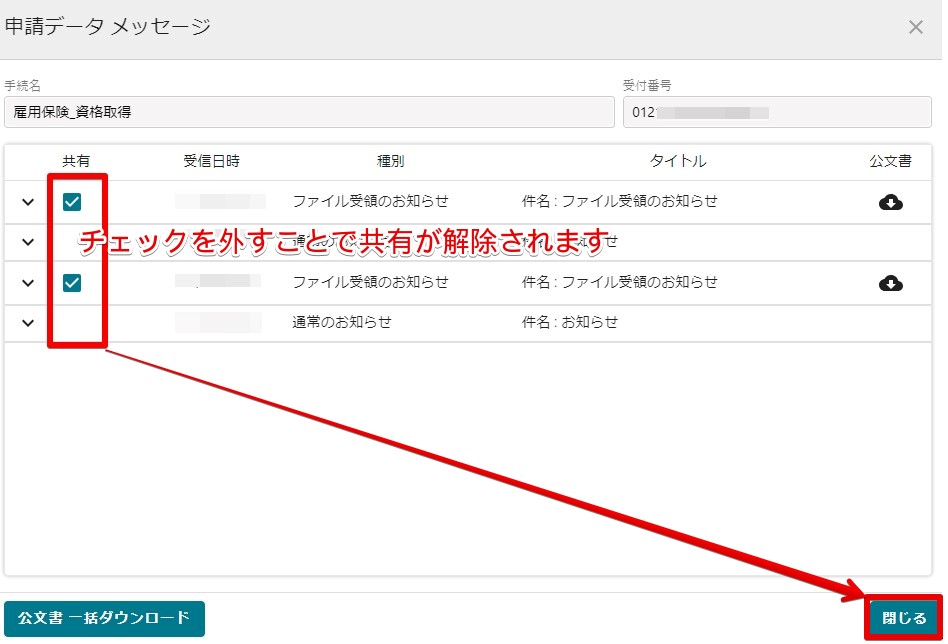Viewport: 948px width, 644px height.
Task: Click first row title 件名 : ファイル受領のお知らせ
Action: (619, 201)
